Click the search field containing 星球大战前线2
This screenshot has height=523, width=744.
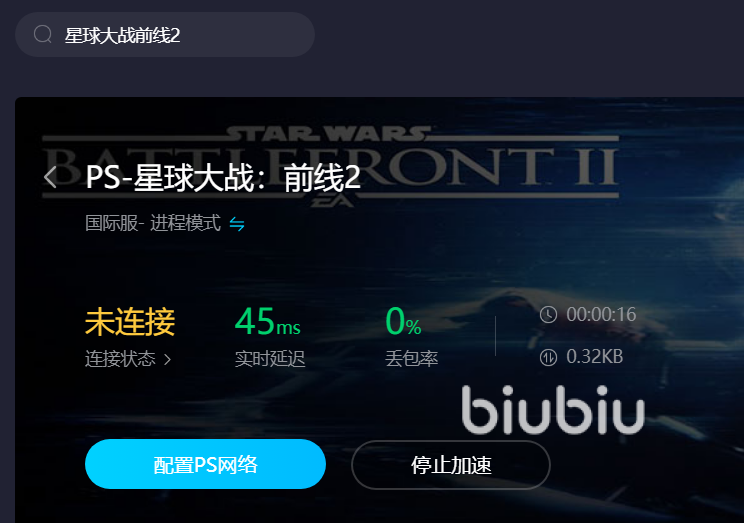pyautogui.click(x=165, y=35)
